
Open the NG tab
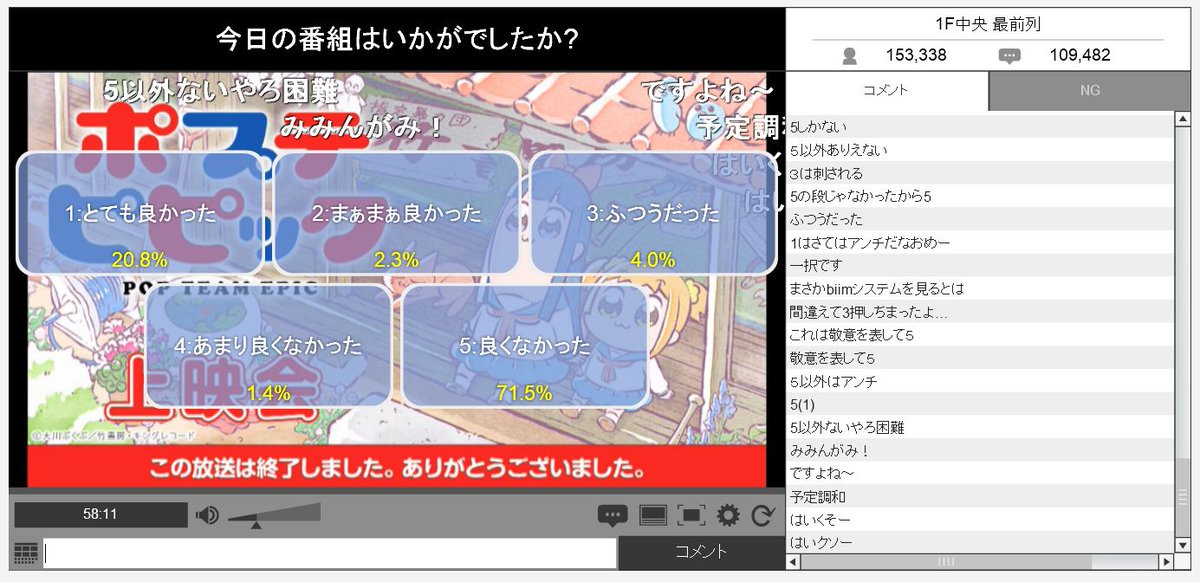1089,90
